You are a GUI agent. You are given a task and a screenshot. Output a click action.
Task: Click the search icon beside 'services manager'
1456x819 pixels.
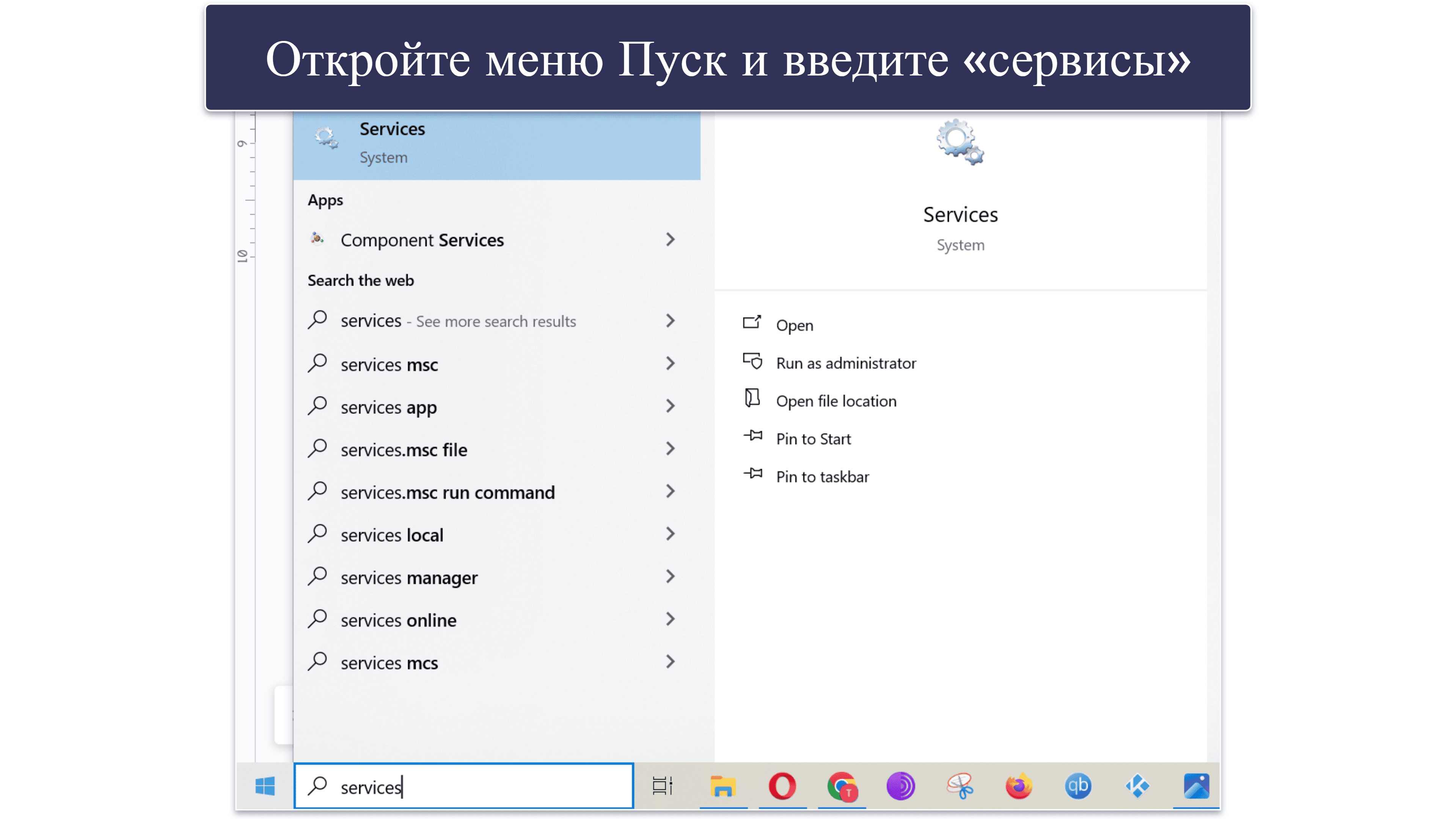318,577
